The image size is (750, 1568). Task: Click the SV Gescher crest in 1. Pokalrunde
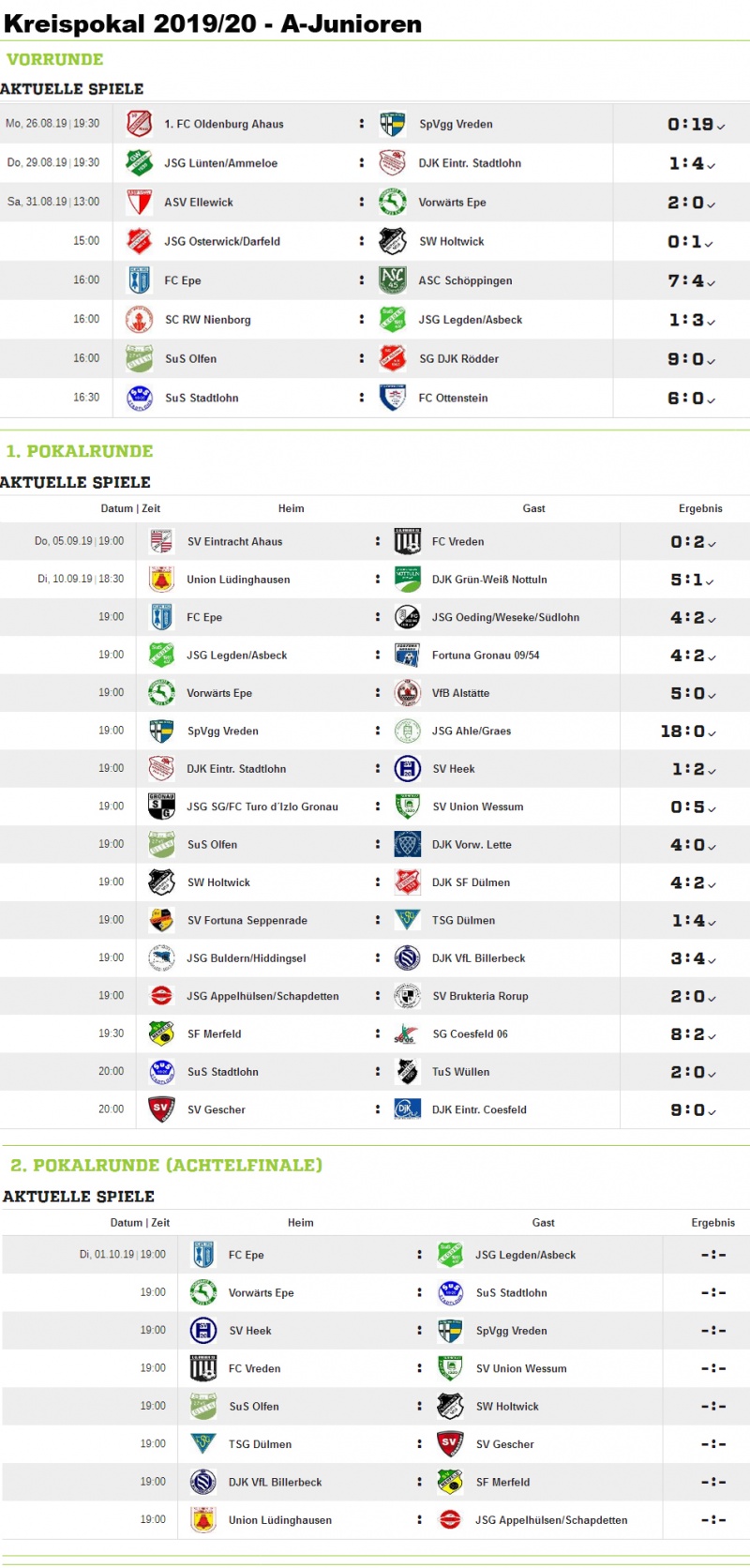[x=162, y=1109]
